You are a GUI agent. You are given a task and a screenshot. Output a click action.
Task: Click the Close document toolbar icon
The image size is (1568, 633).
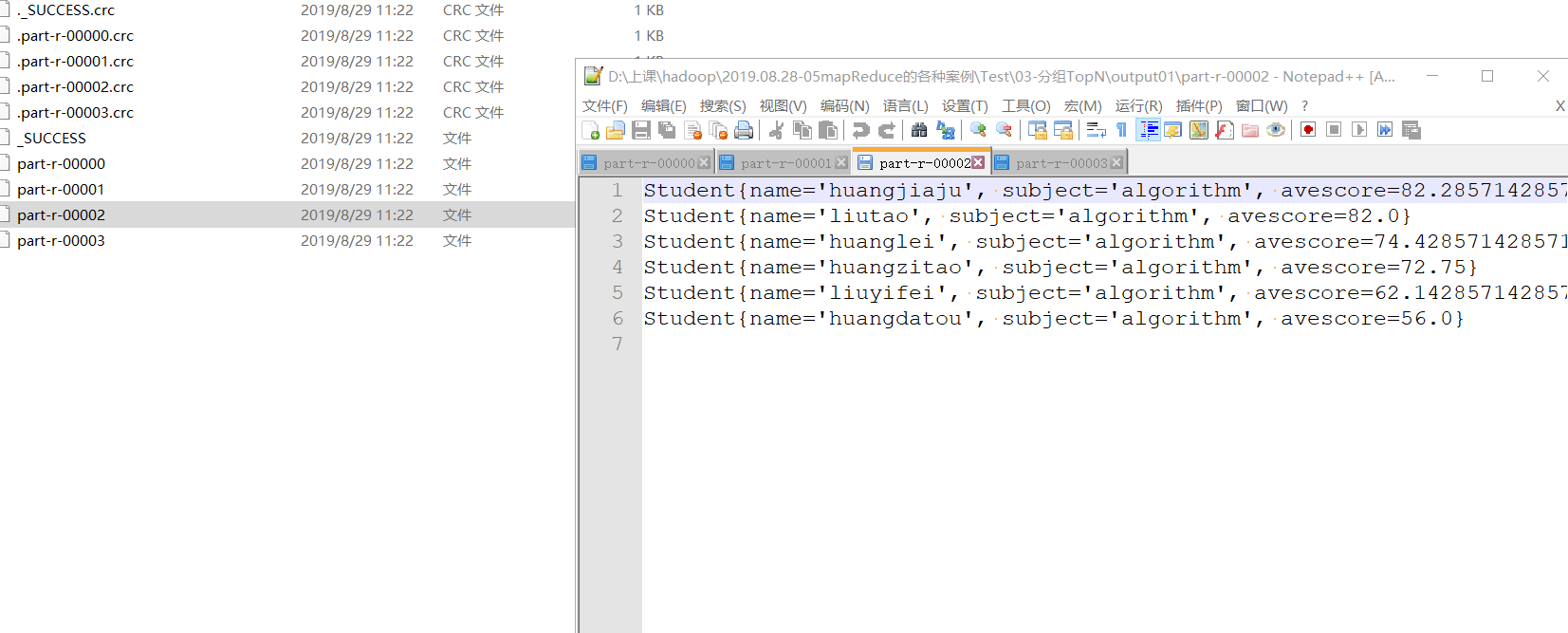click(x=692, y=130)
